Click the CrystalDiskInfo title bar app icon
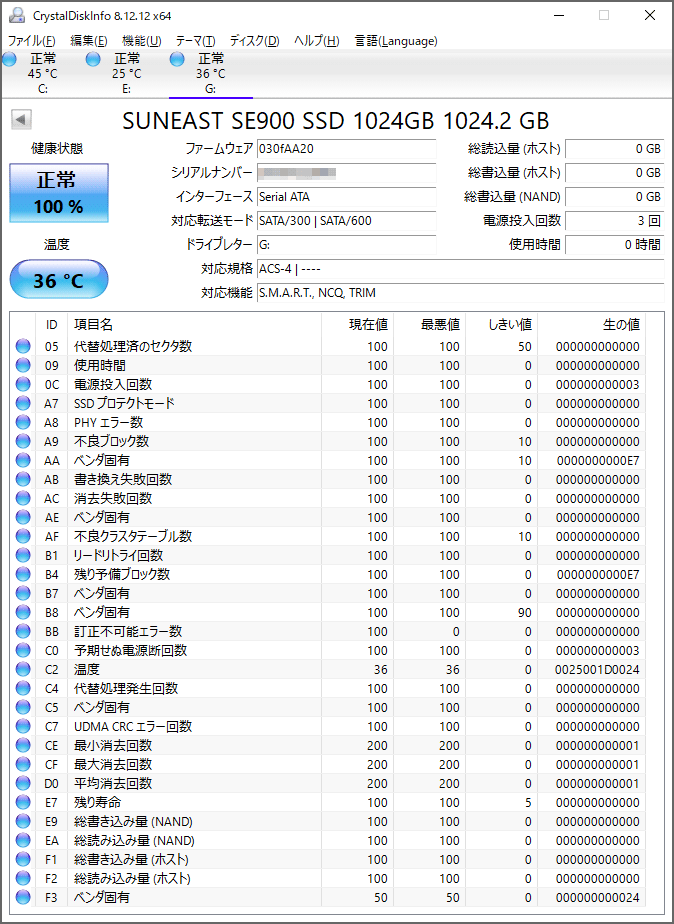Screen dimensions: 674x924 click(18, 15)
